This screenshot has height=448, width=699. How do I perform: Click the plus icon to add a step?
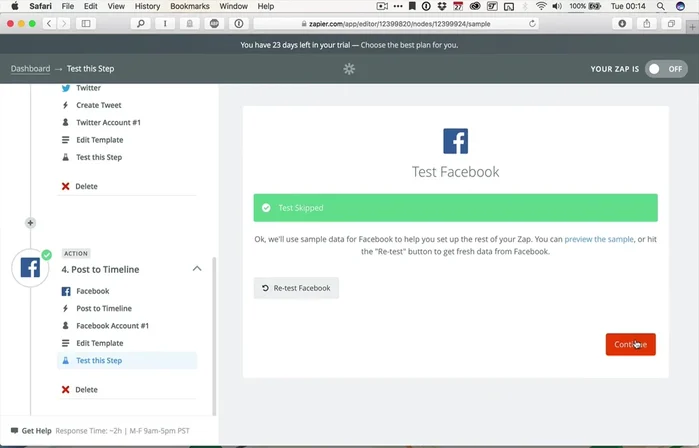coord(30,223)
